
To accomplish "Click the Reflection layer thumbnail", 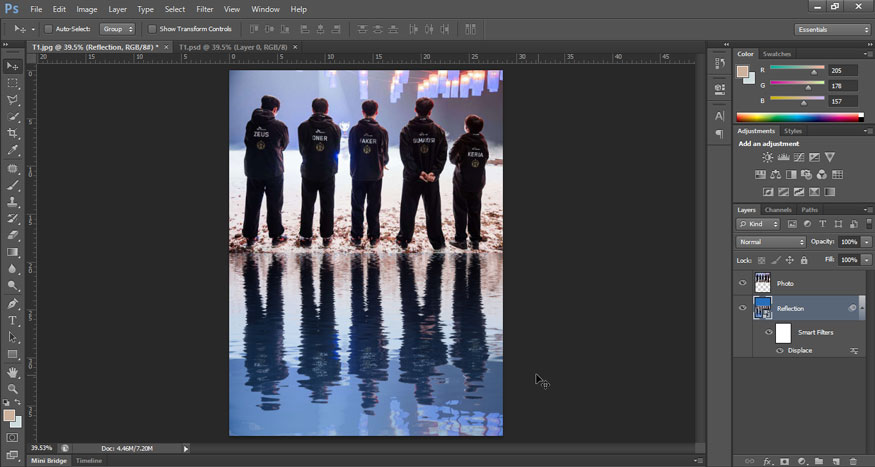I will [763, 308].
